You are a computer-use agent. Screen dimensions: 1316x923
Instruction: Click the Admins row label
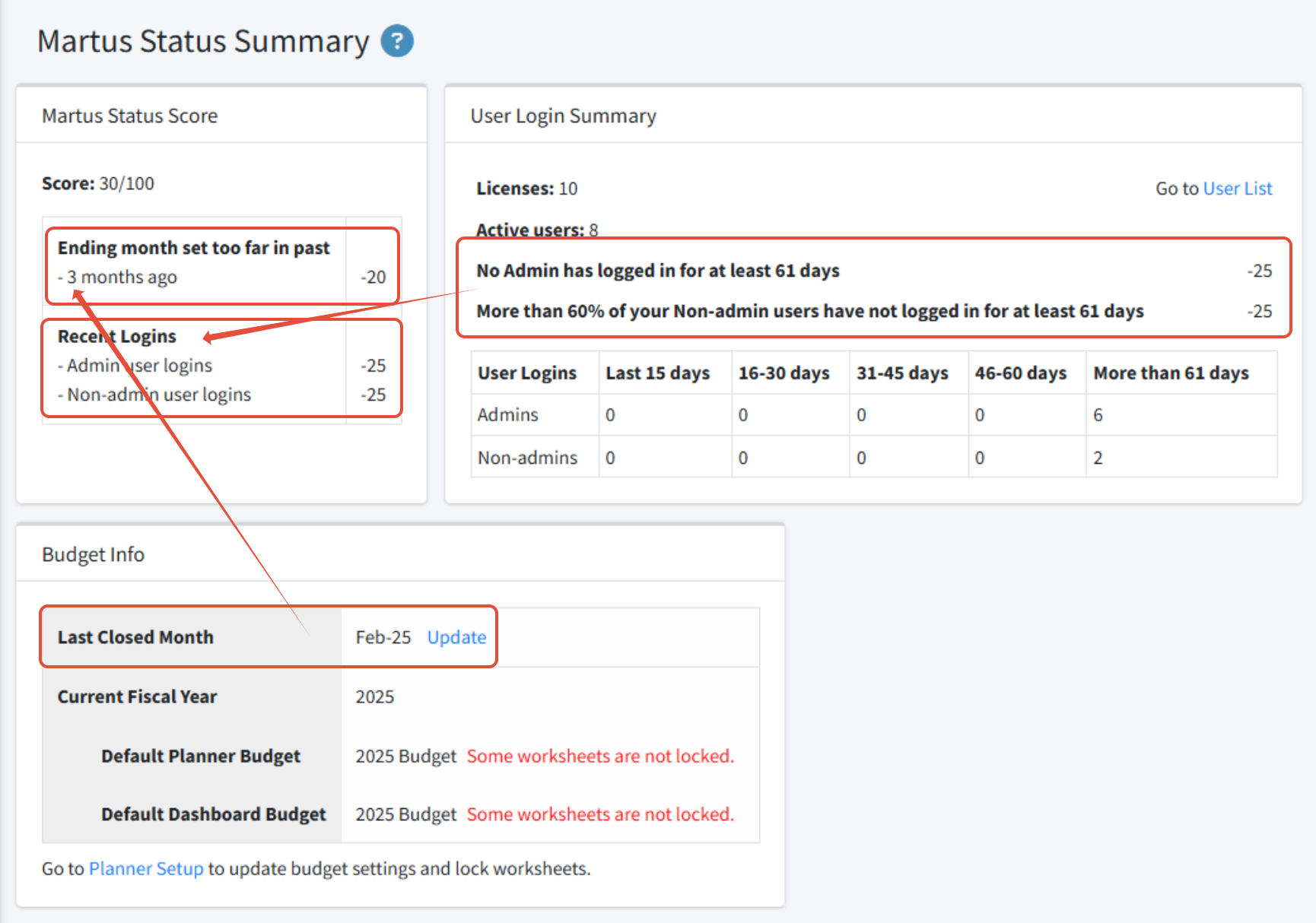coord(508,415)
